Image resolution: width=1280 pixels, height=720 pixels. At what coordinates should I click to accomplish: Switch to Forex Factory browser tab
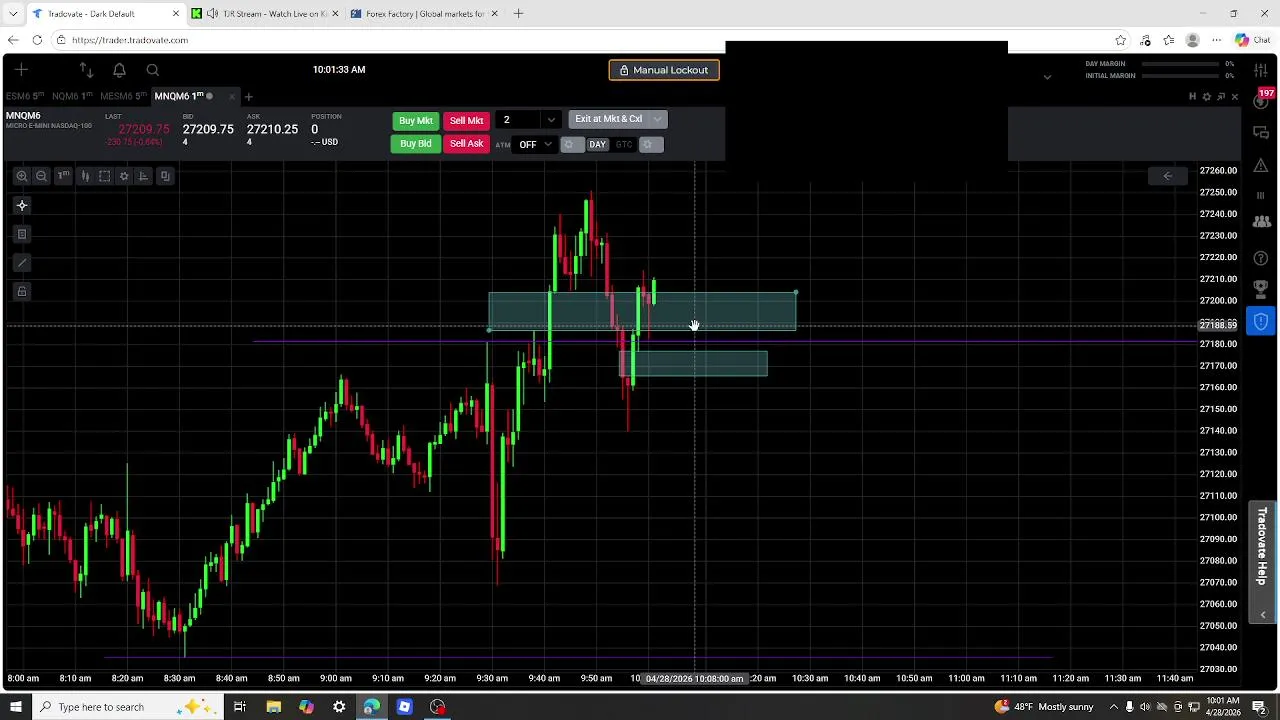(425, 14)
